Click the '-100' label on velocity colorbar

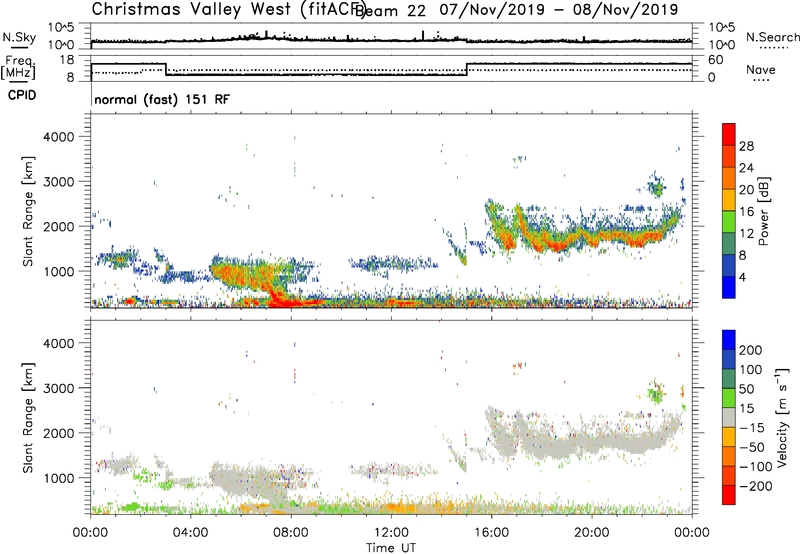[x=755, y=467]
